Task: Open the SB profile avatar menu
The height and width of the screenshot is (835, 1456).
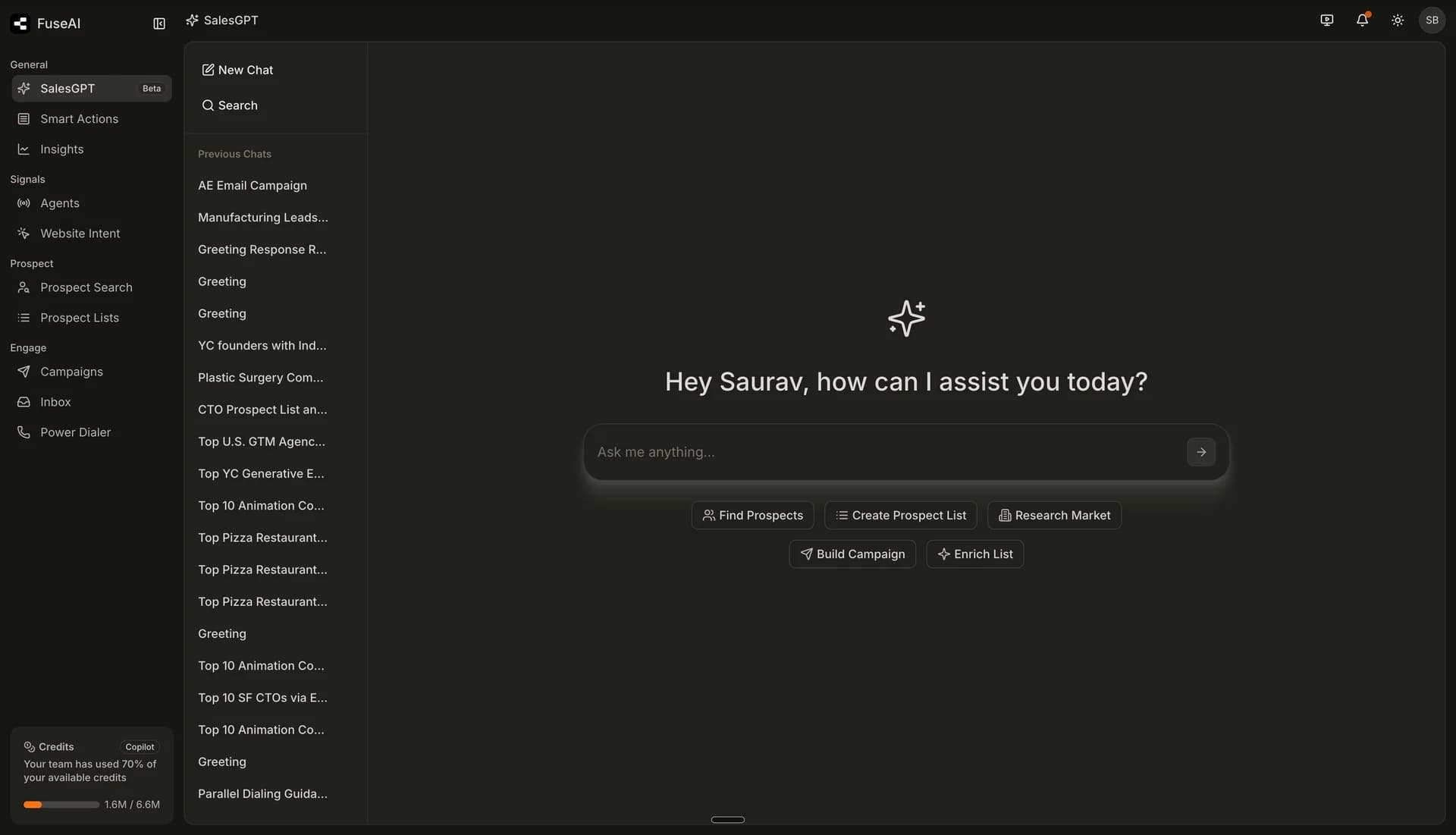Action: point(1432,20)
